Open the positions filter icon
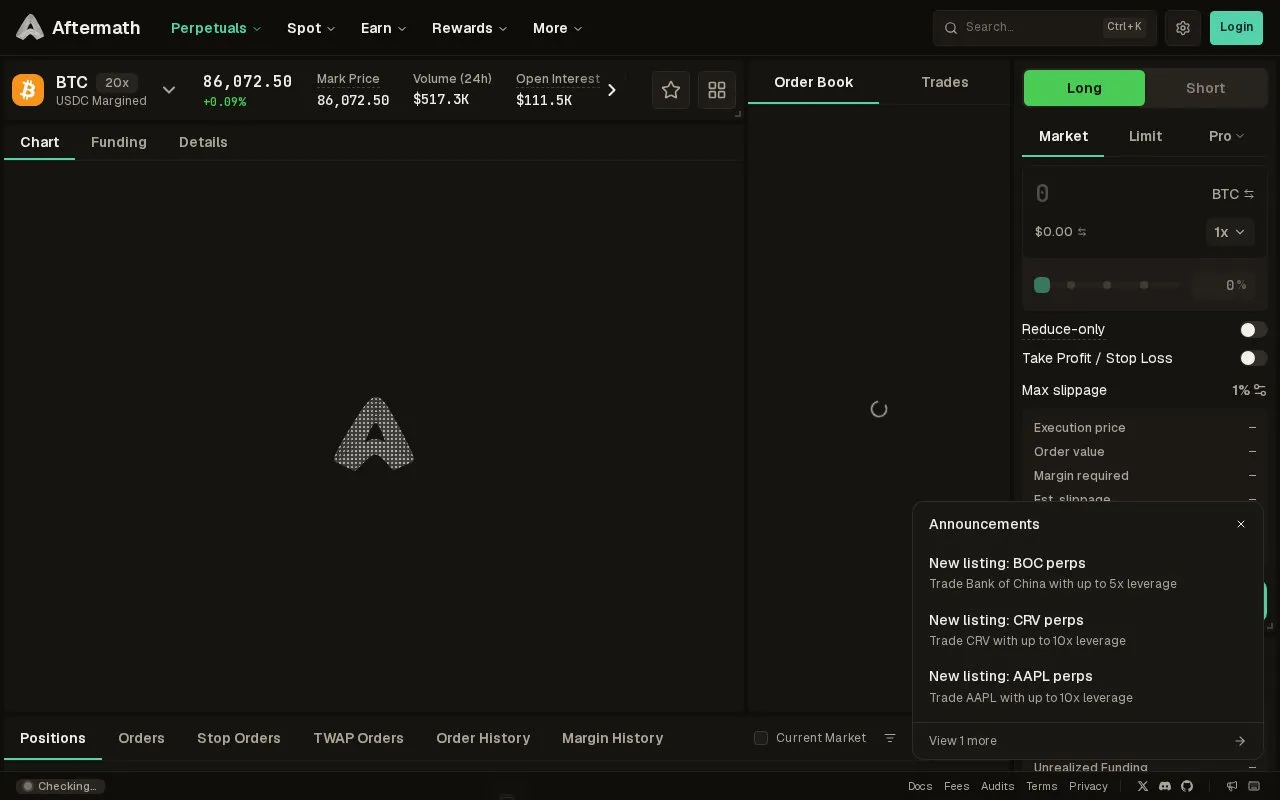1280x800 pixels. click(x=890, y=738)
